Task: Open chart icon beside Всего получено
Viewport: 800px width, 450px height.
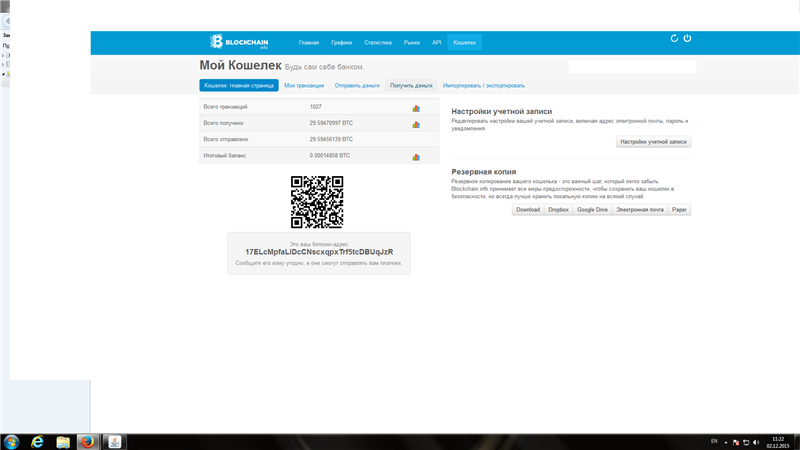Action: point(416,124)
